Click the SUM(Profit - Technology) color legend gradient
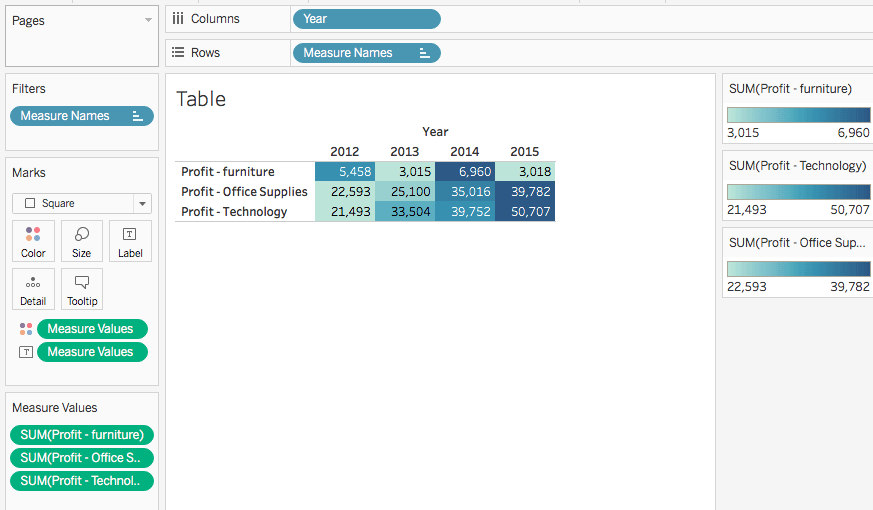Image resolution: width=873 pixels, height=510 pixels. click(798, 190)
